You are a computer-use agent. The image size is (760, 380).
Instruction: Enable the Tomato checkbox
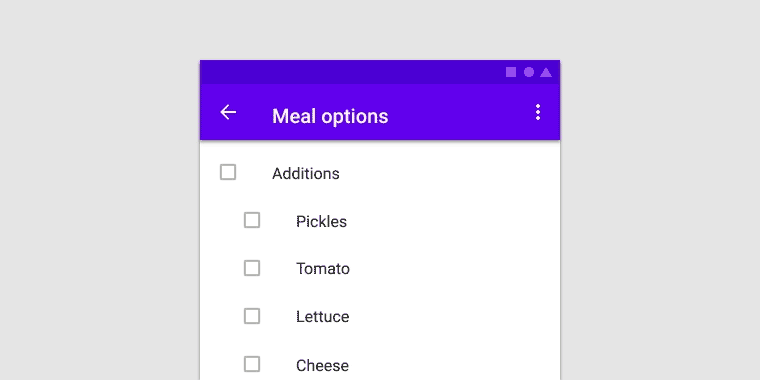click(252, 268)
